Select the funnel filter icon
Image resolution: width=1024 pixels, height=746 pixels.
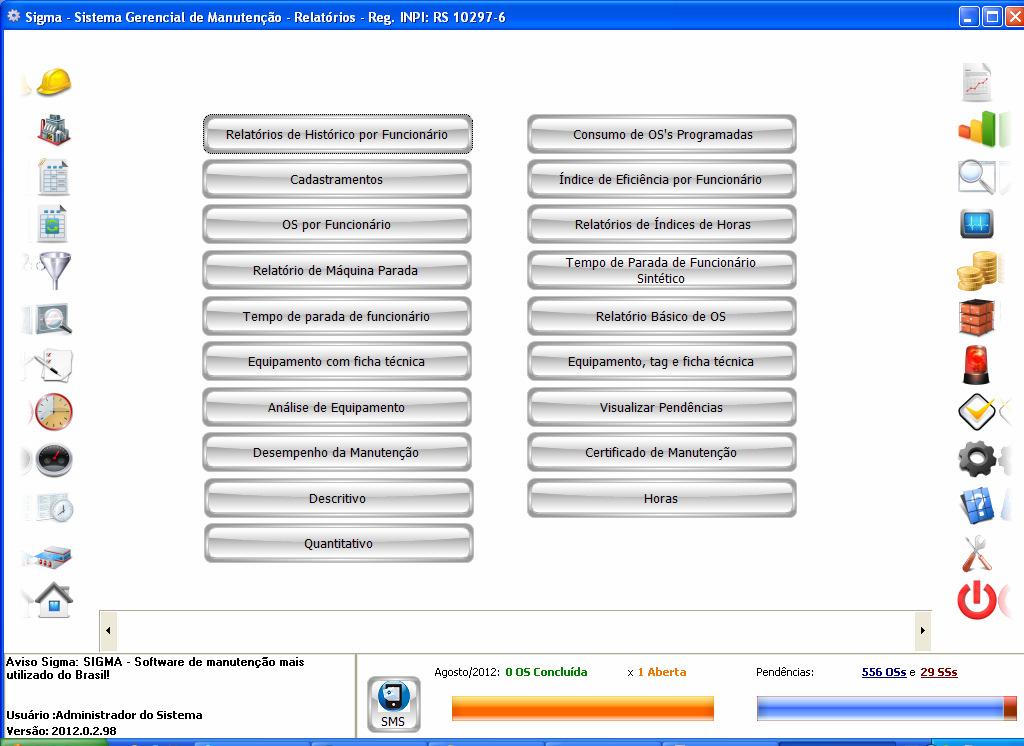coord(55,270)
